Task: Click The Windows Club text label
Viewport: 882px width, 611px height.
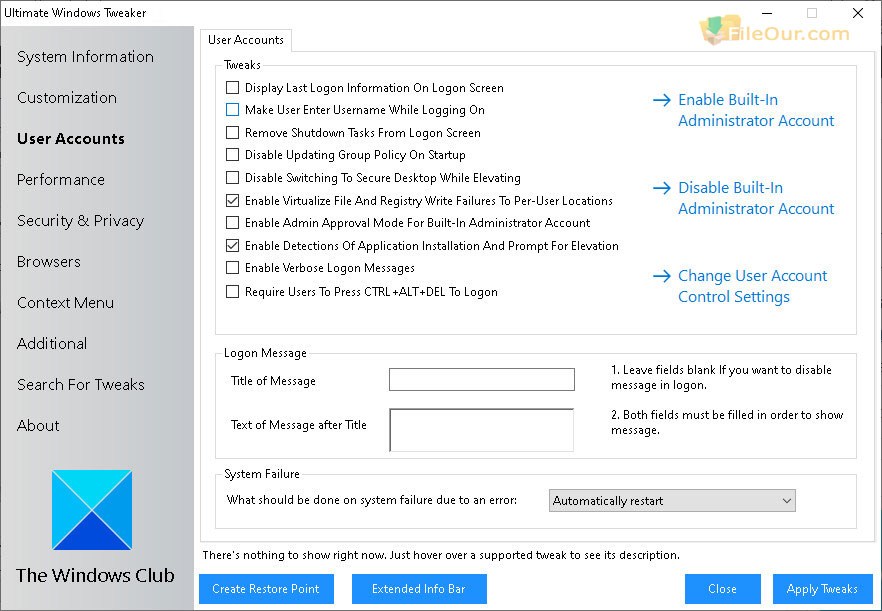Action: 95,576
